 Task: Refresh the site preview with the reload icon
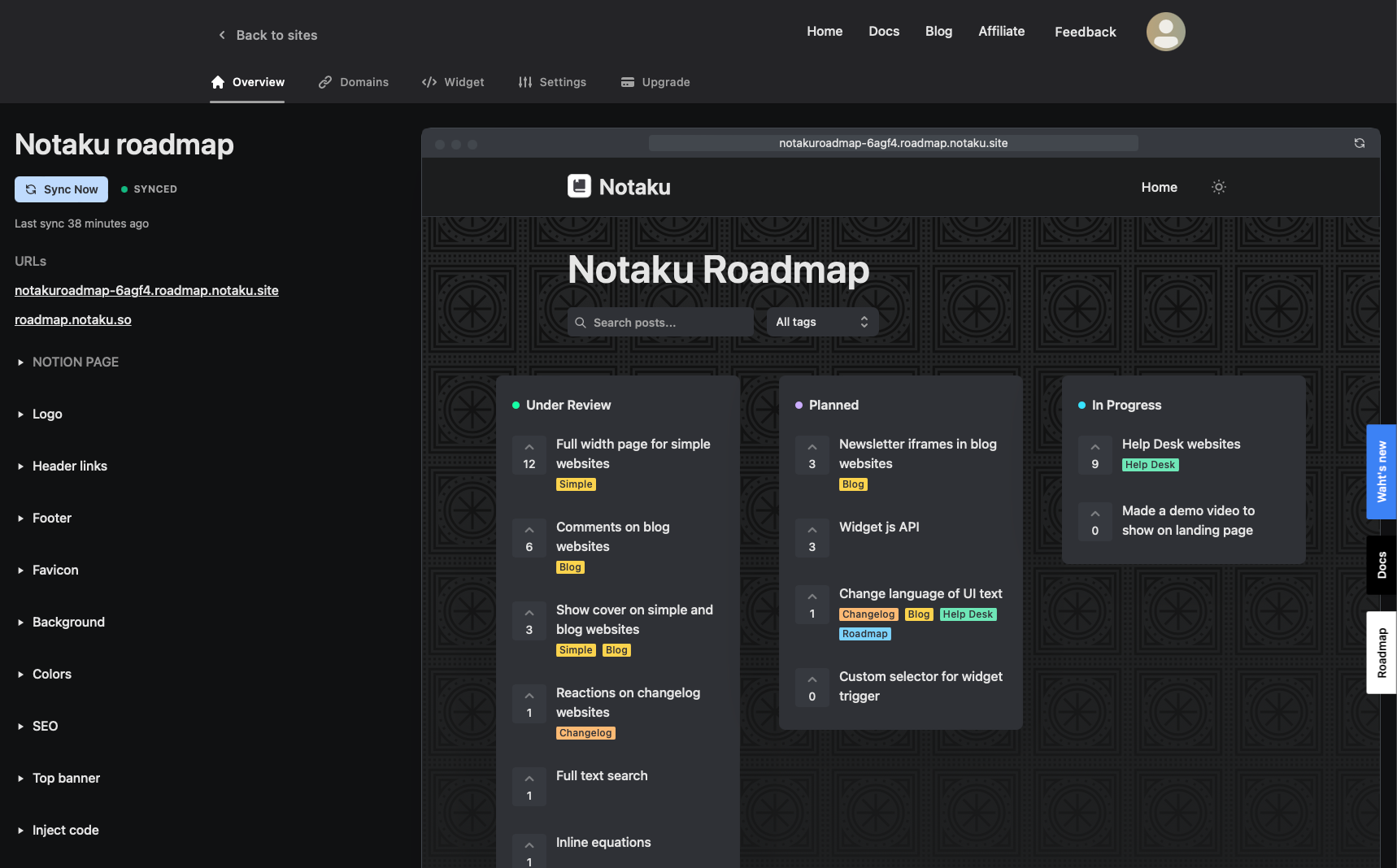[1358, 142]
